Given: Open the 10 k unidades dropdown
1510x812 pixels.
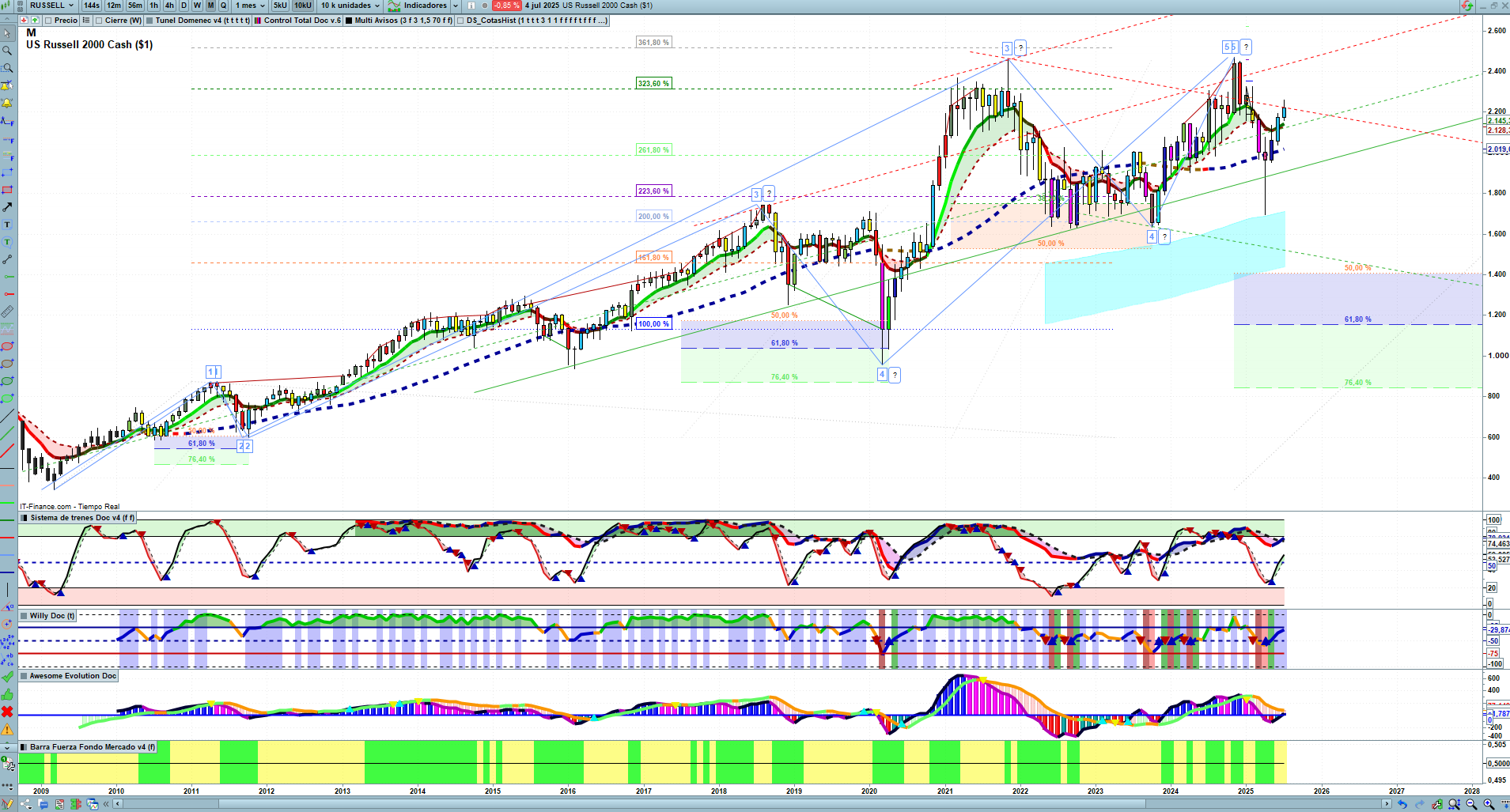Looking at the screenshot, I should tap(350, 6).
